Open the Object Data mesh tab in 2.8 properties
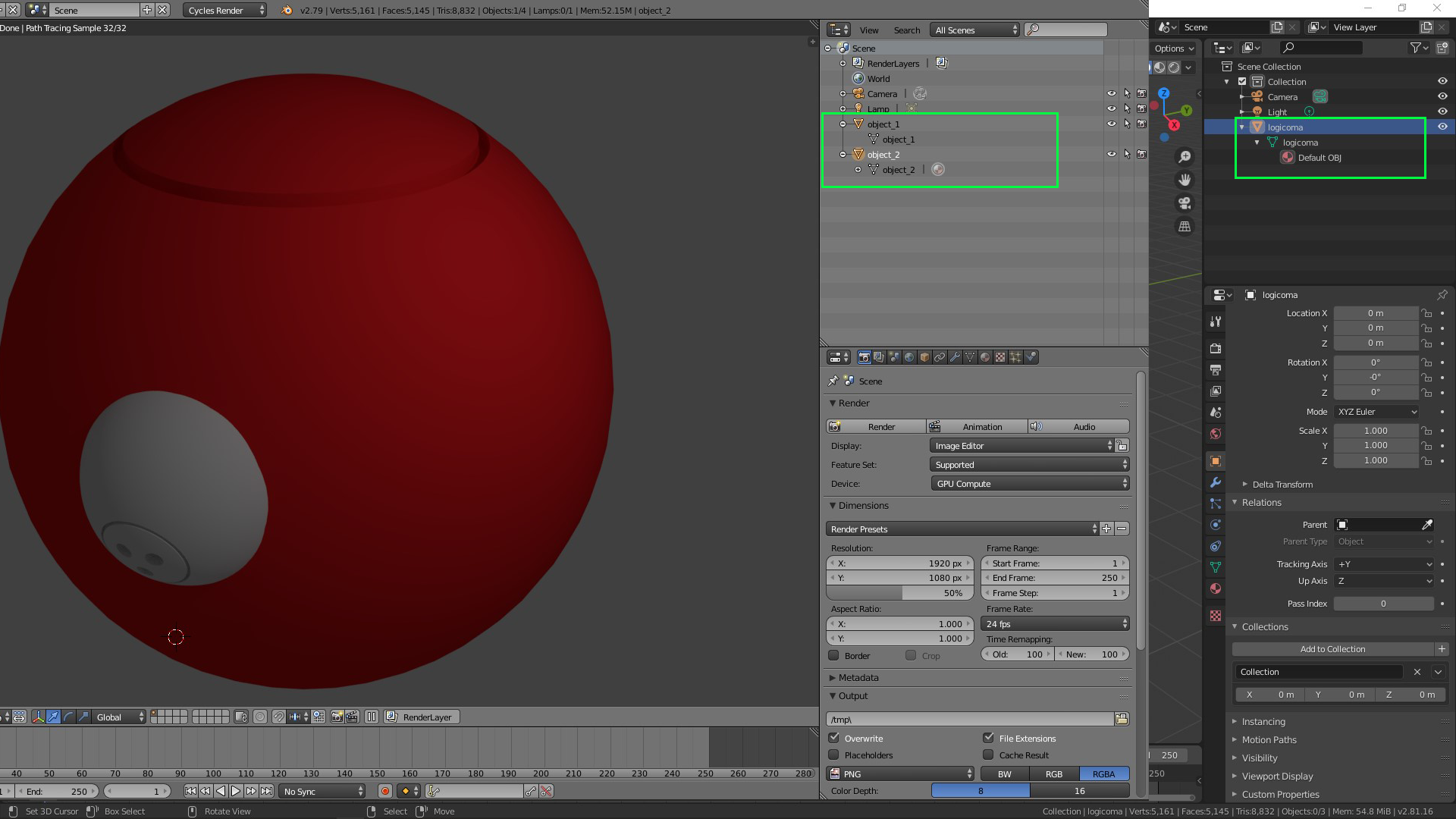 point(1216,567)
